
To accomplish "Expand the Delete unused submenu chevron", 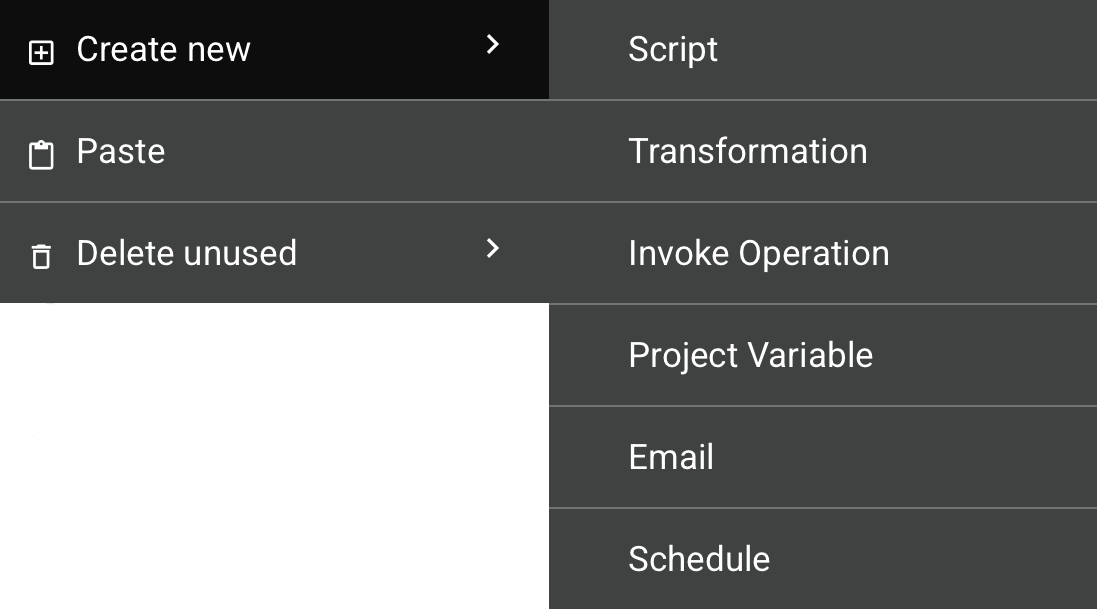I will [x=492, y=248].
